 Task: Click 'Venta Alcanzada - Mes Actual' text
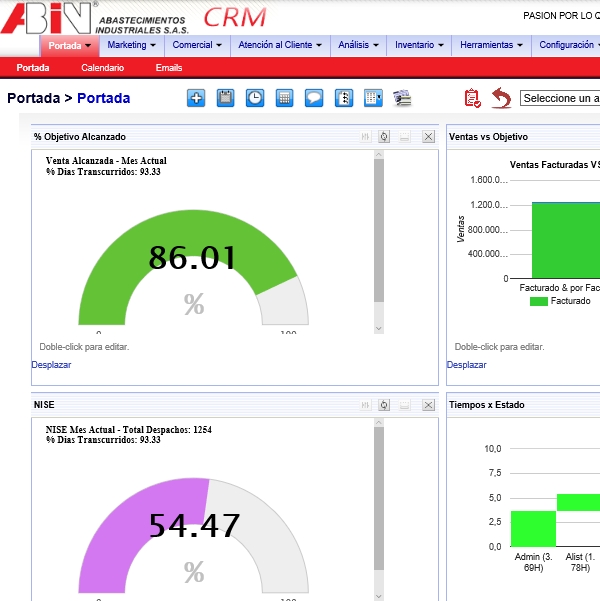coord(106,161)
